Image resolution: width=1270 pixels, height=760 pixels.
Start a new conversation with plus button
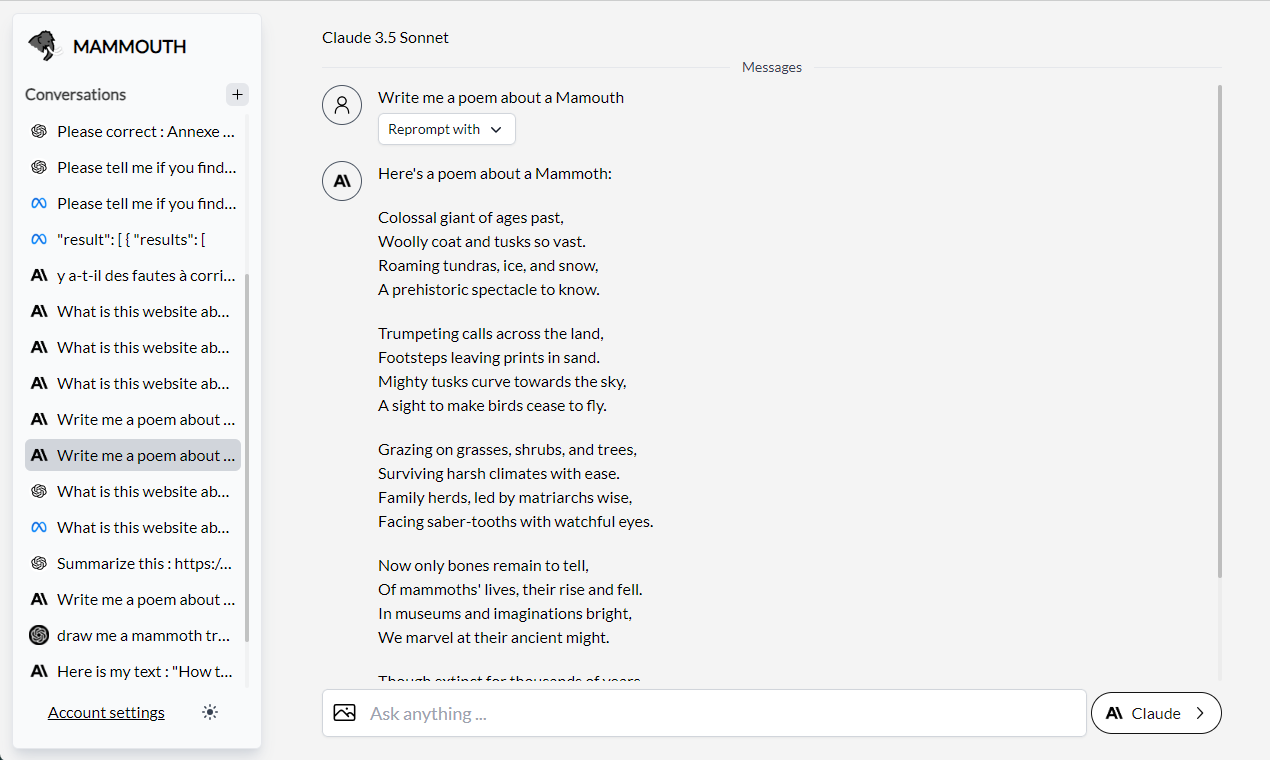[237, 95]
